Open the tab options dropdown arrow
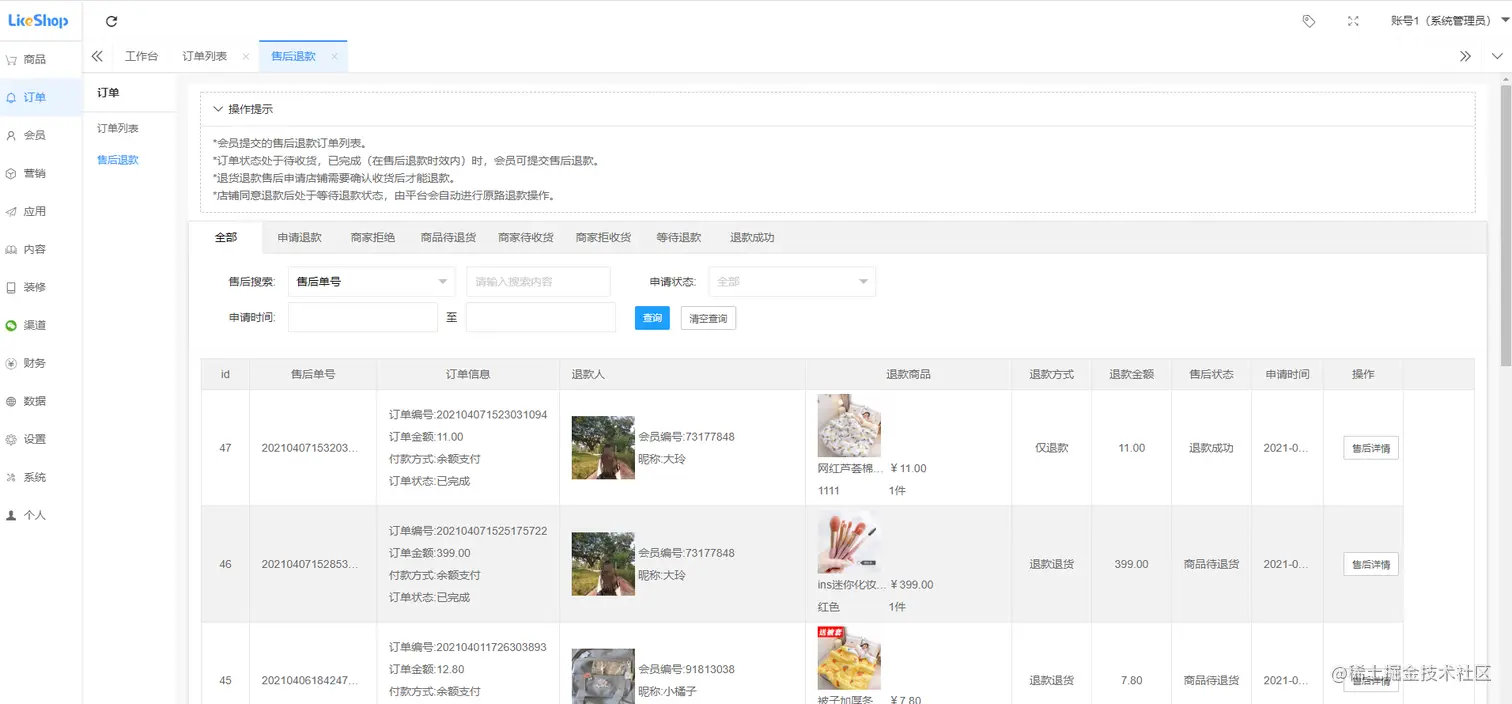 pos(1497,56)
